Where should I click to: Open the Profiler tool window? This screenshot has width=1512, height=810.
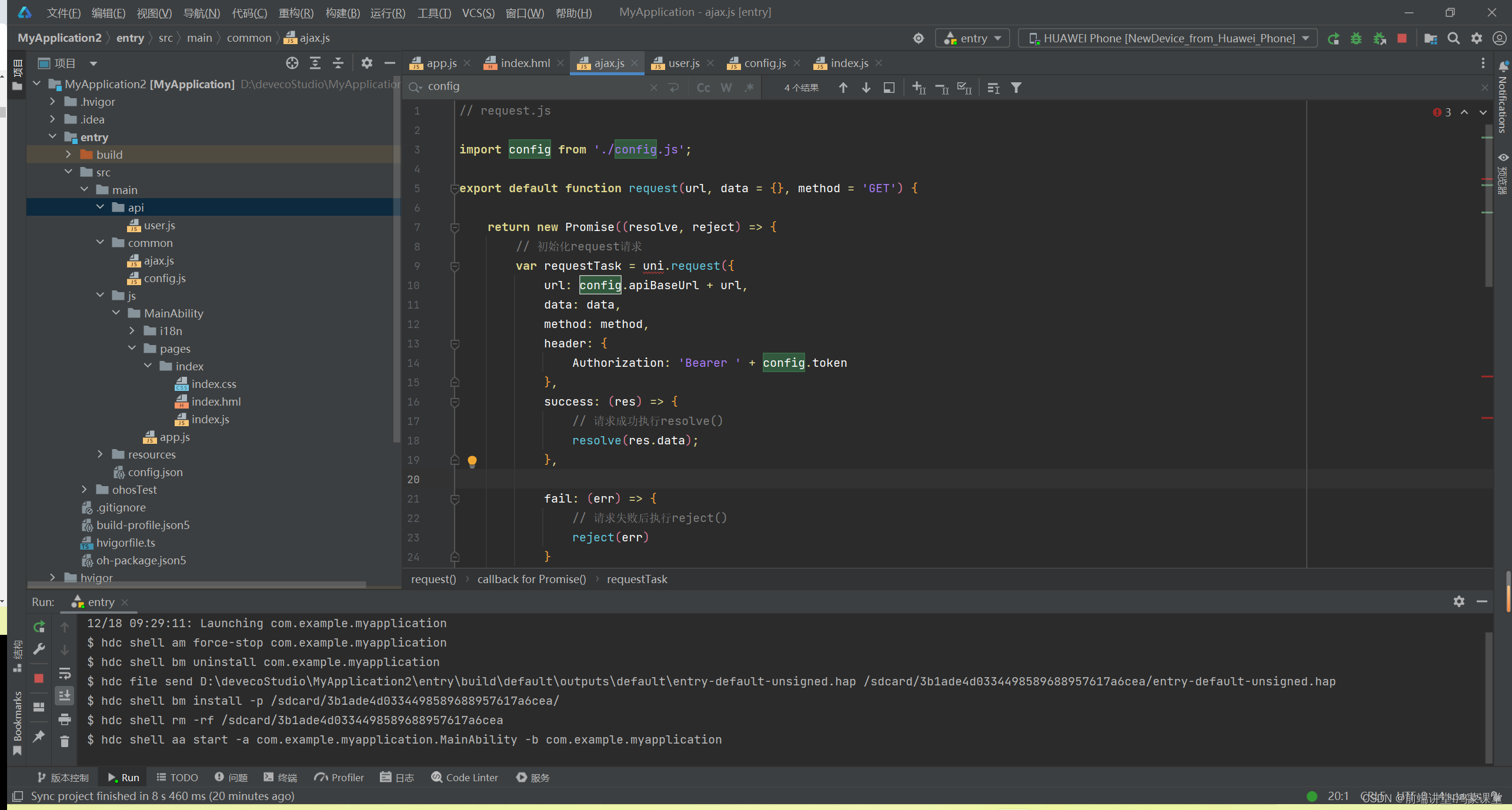tap(339, 777)
